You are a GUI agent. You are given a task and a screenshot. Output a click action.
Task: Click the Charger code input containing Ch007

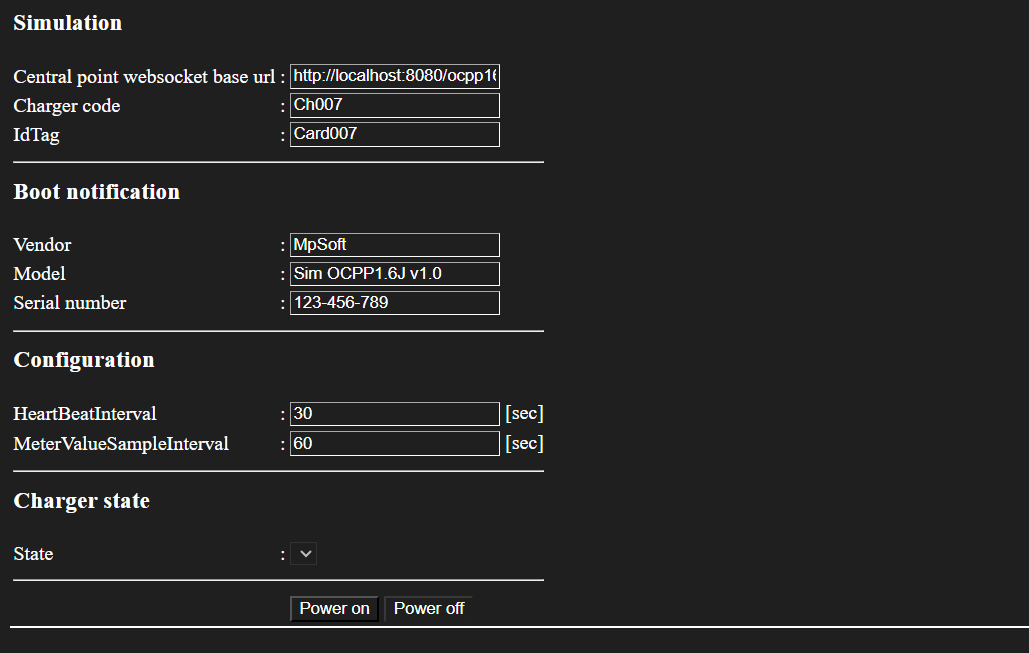pyautogui.click(x=394, y=106)
